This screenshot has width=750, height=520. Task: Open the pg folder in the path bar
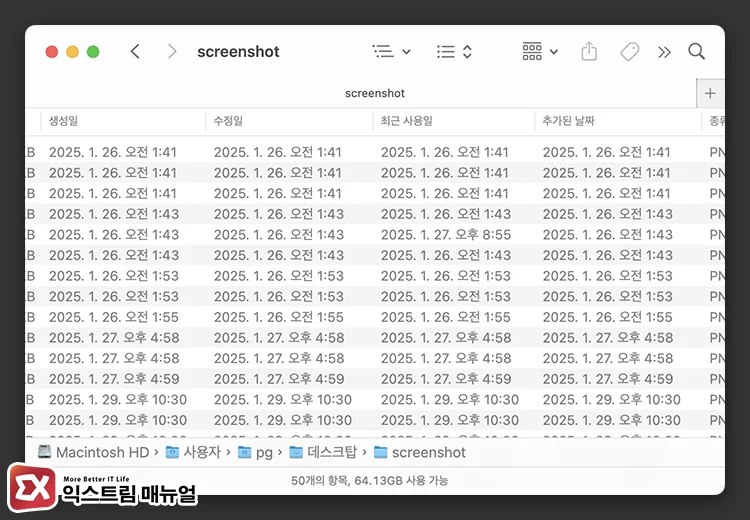tap(255, 452)
